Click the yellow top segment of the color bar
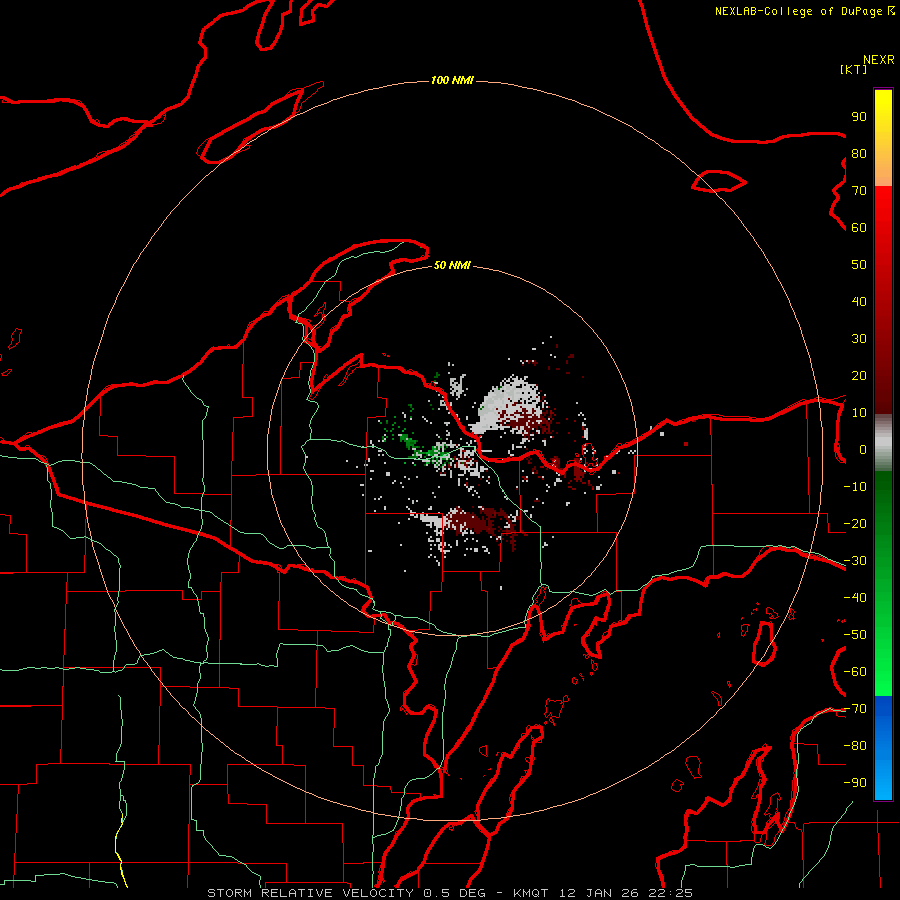 [x=883, y=138]
